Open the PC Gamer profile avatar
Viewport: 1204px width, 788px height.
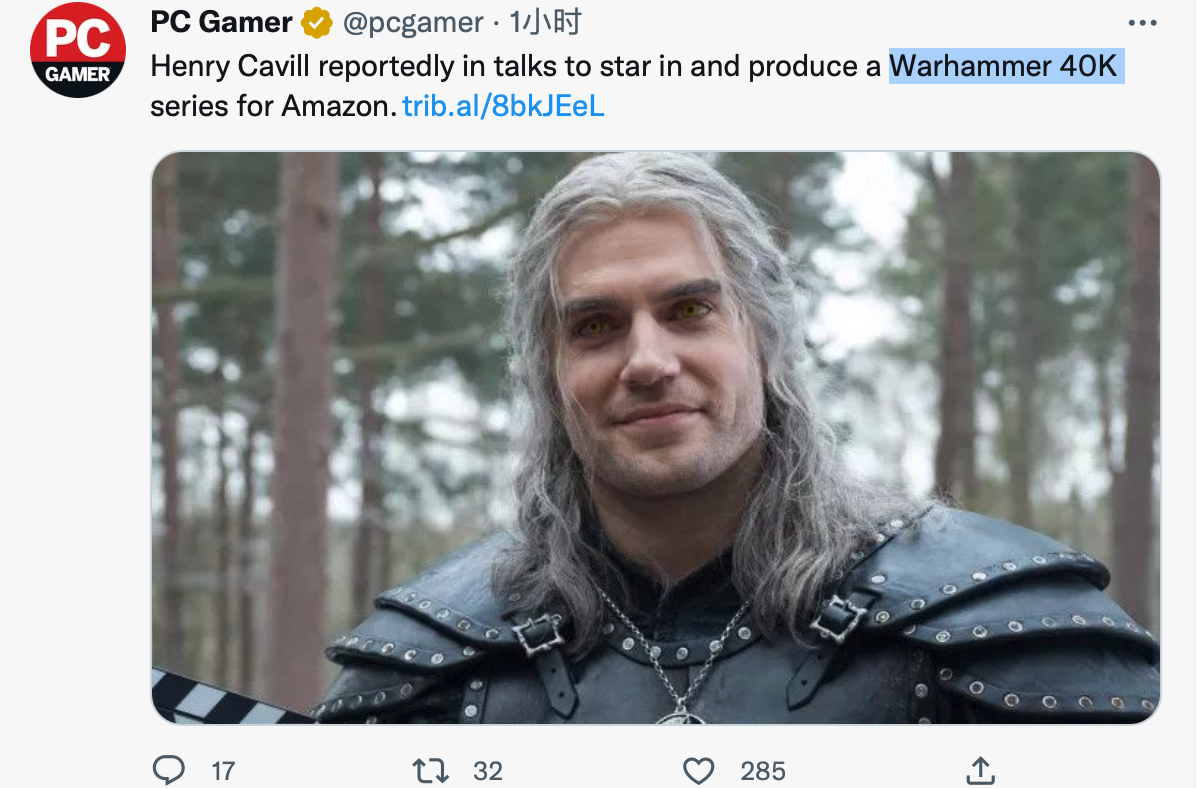78,50
